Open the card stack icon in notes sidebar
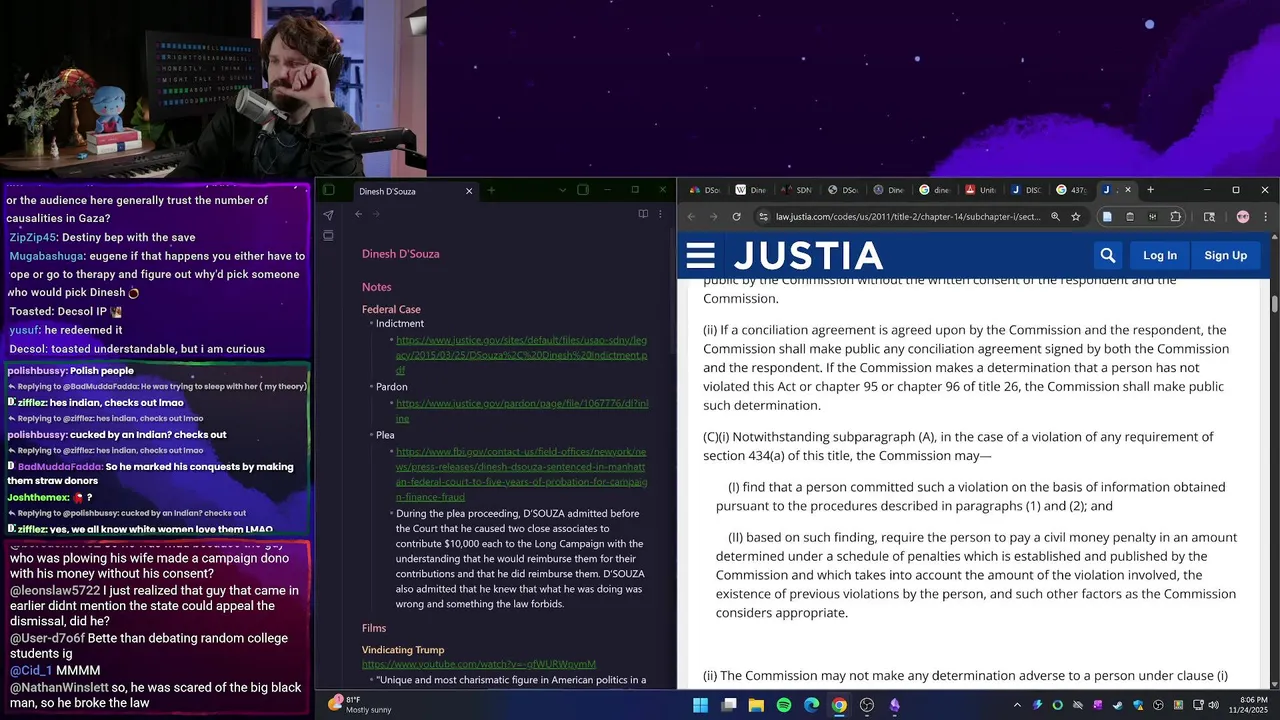This screenshot has height=720, width=1280. [x=328, y=236]
